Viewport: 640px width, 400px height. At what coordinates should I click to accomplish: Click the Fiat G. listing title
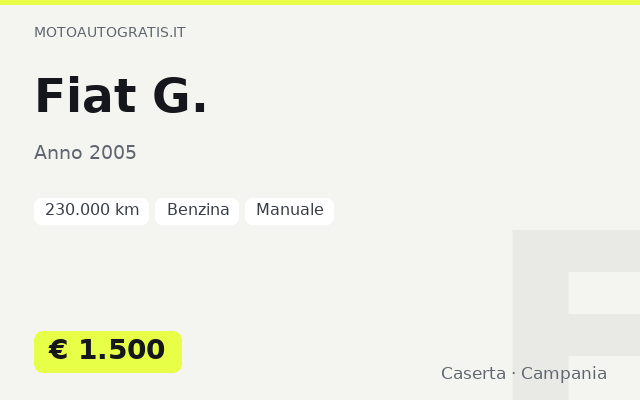(x=121, y=96)
